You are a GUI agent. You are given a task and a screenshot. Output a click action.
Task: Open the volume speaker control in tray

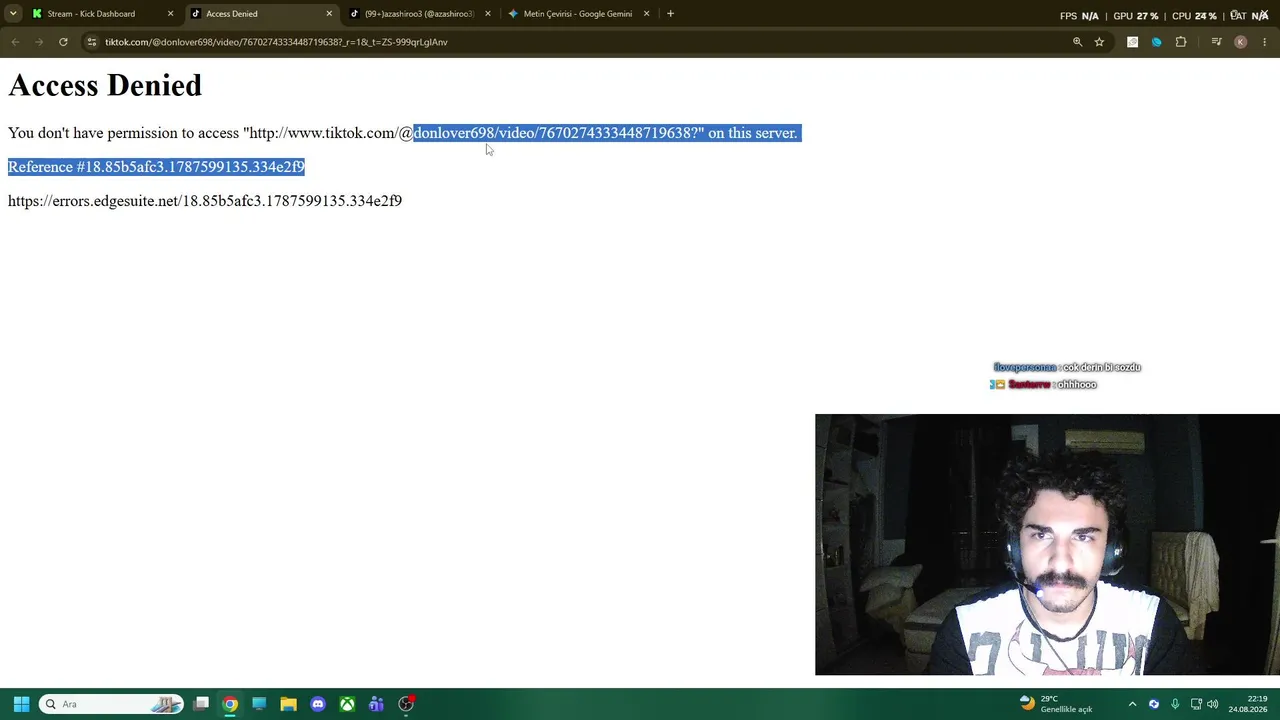click(1213, 704)
